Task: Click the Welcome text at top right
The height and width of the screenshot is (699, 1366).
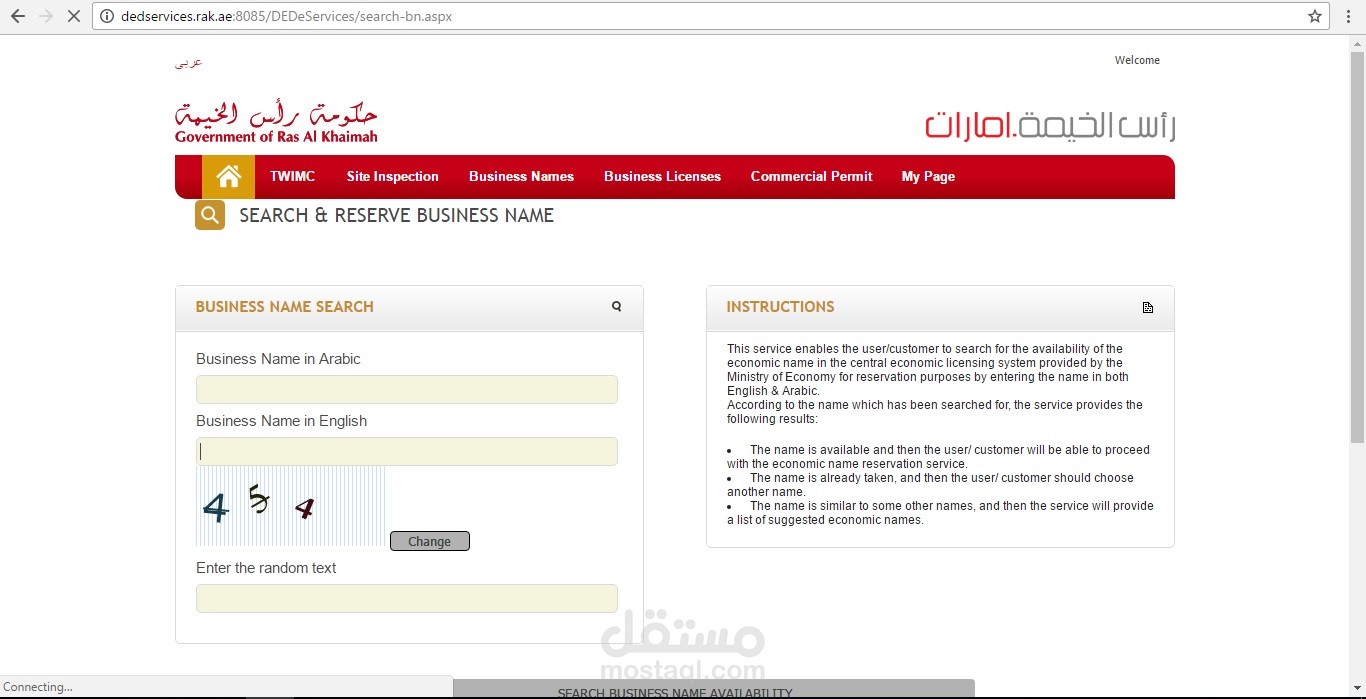Action: [1137, 60]
